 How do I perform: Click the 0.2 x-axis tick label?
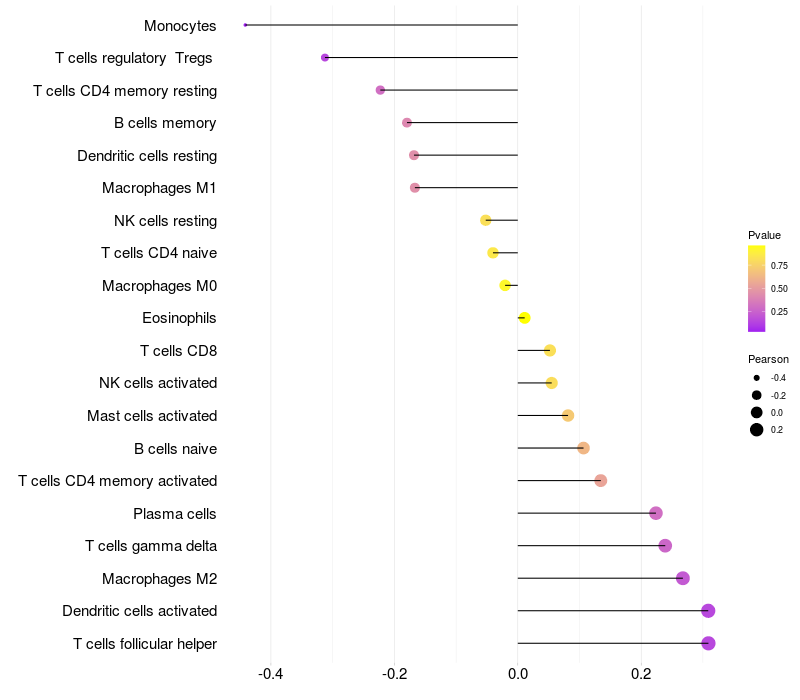[641, 674]
